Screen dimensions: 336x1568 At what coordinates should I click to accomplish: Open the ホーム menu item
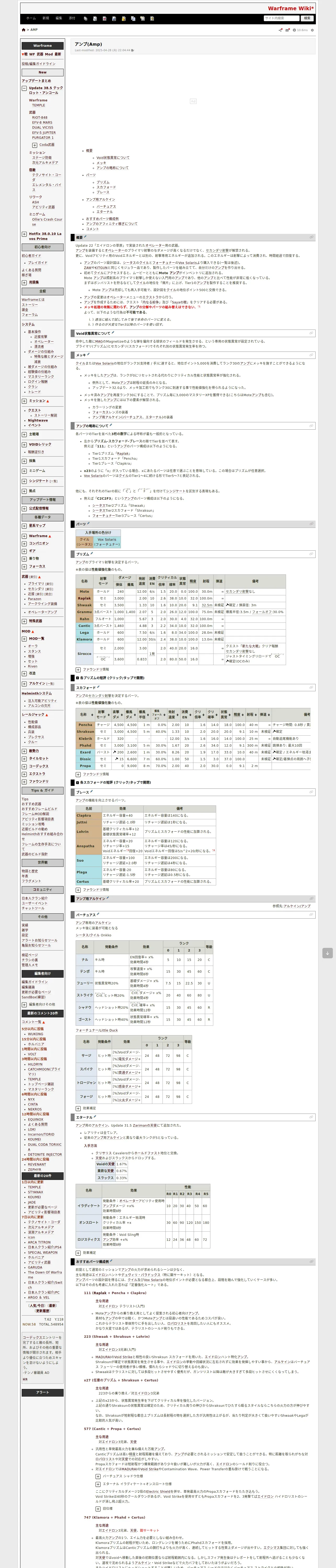click(x=31, y=18)
